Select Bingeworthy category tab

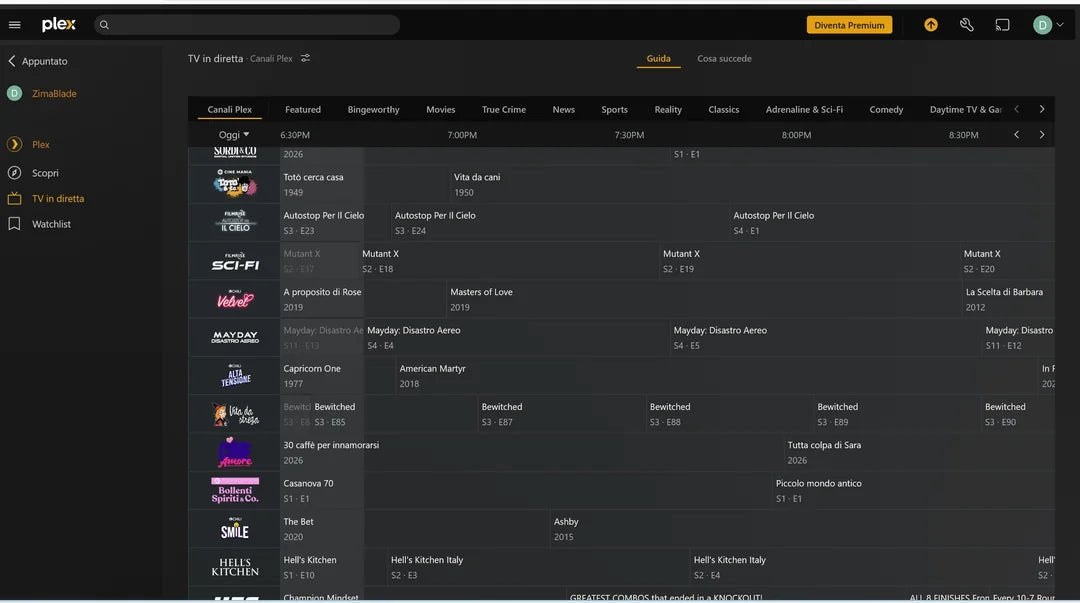pyautogui.click(x=373, y=110)
